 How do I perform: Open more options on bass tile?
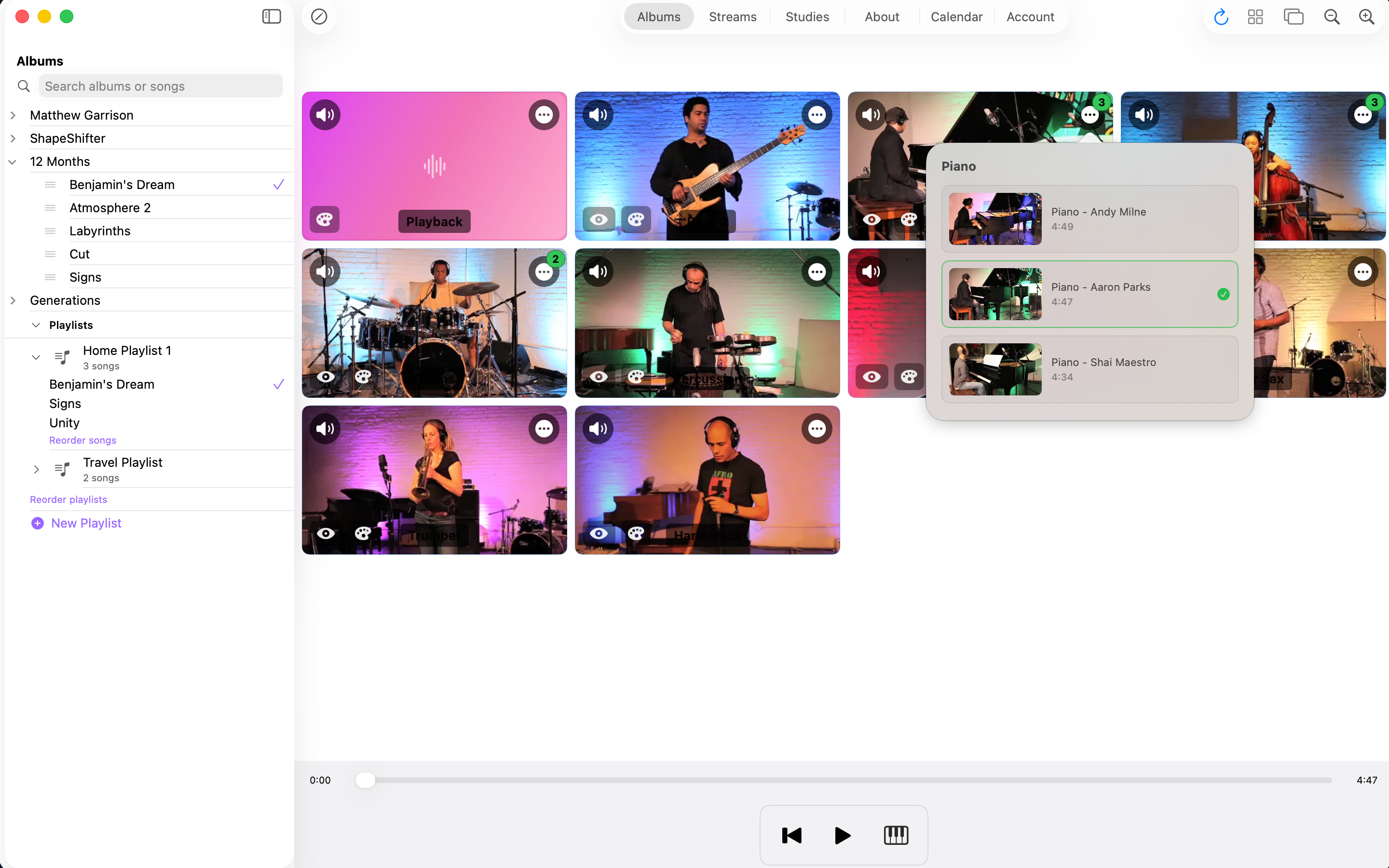tap(817, 115)
